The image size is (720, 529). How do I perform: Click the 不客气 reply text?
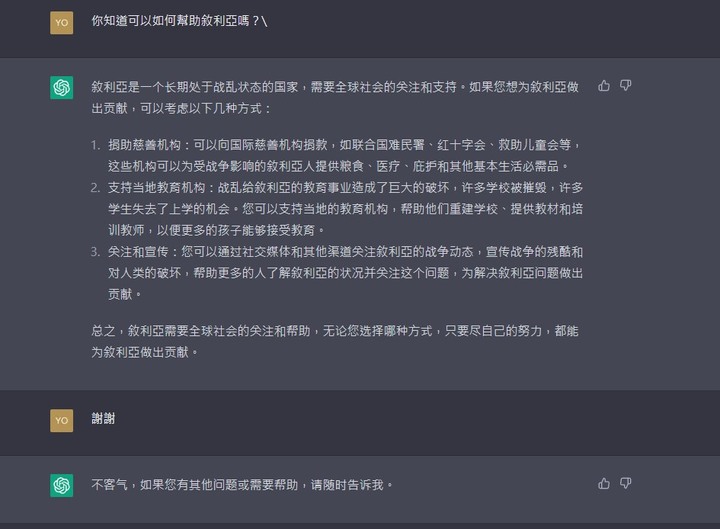242,485
